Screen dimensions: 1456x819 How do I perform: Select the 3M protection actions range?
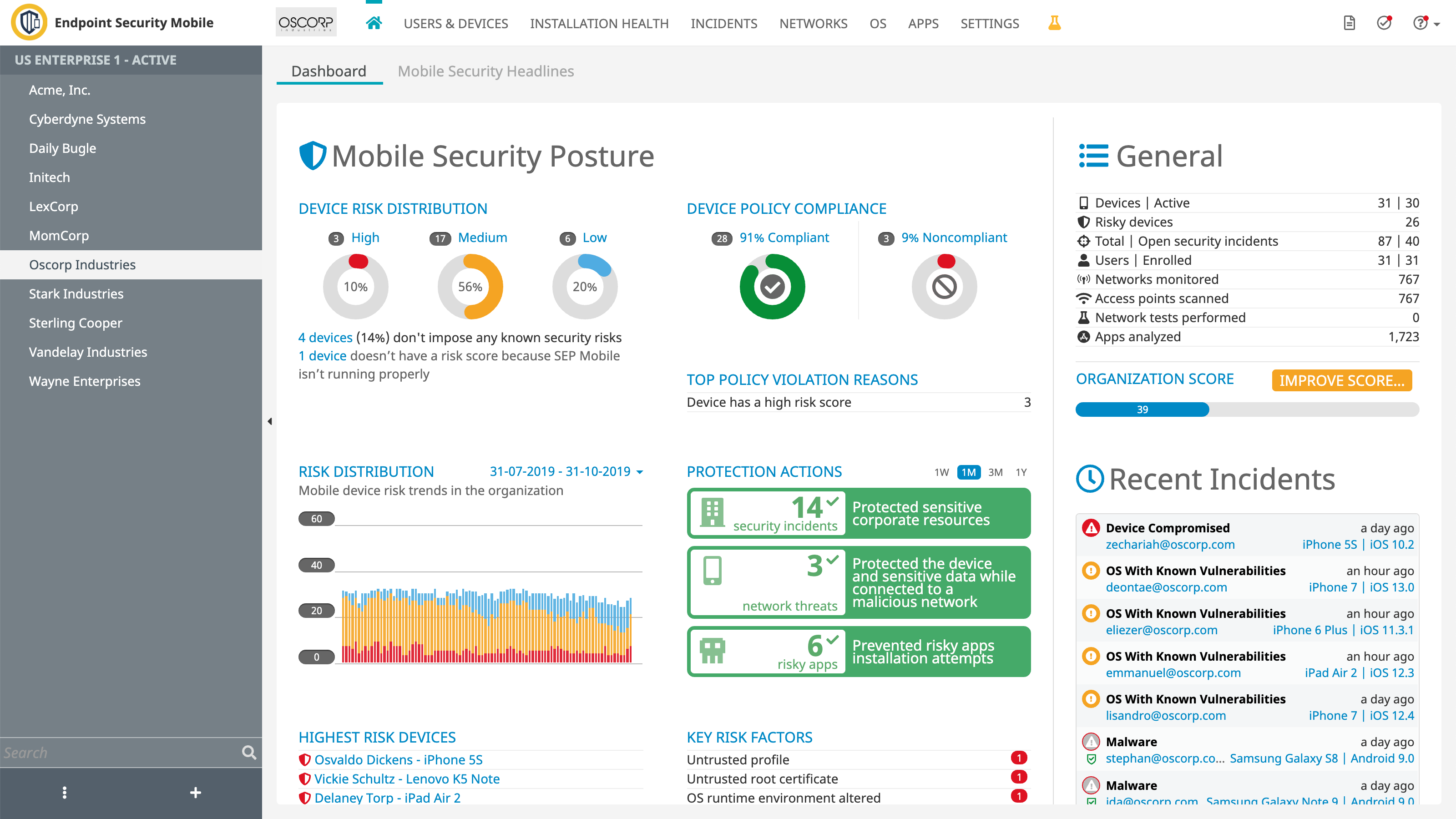(996, 472)
